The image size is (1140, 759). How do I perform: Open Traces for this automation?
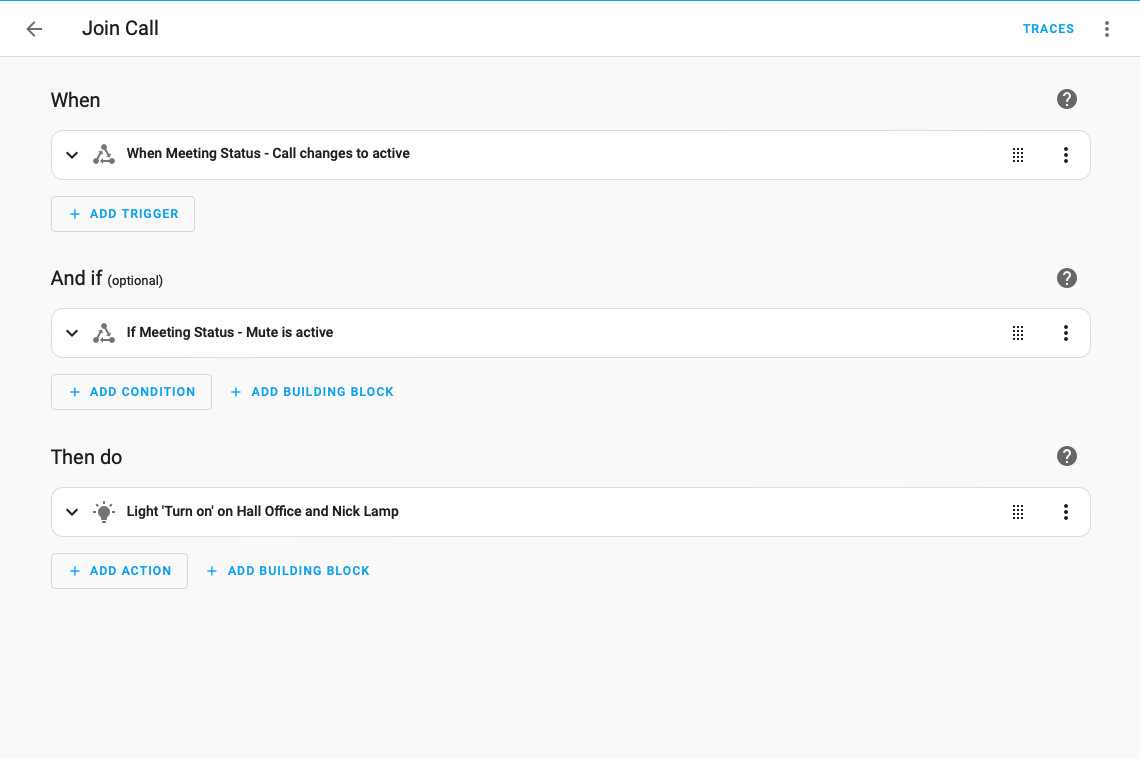(x=1048, y=29)
